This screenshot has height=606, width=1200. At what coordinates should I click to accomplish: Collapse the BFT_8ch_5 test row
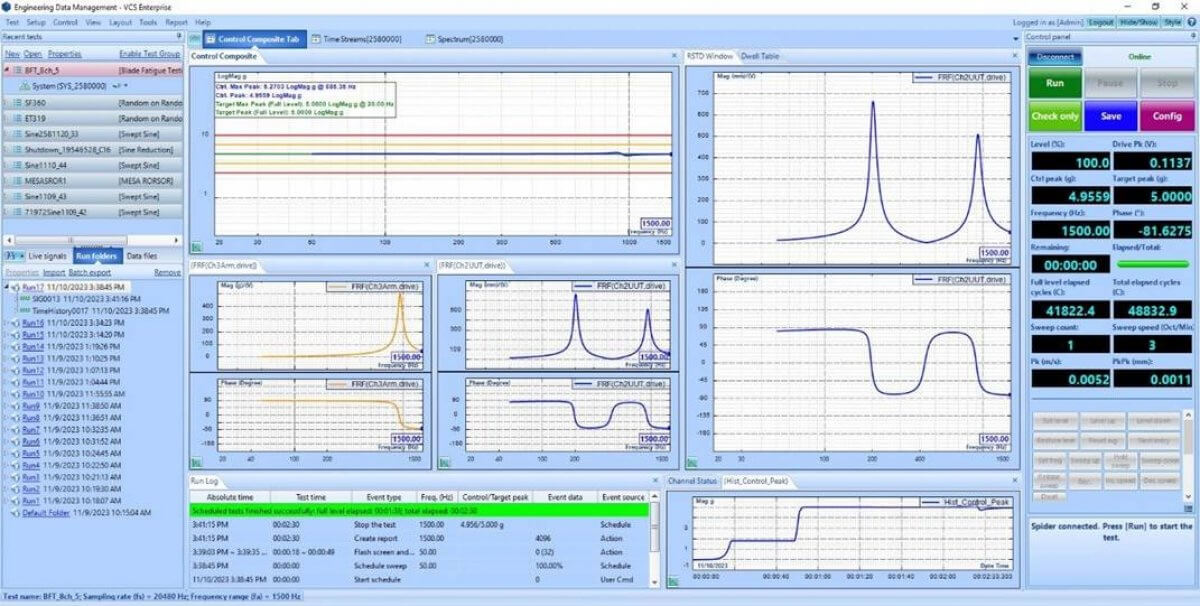click(x=6, y=71)
